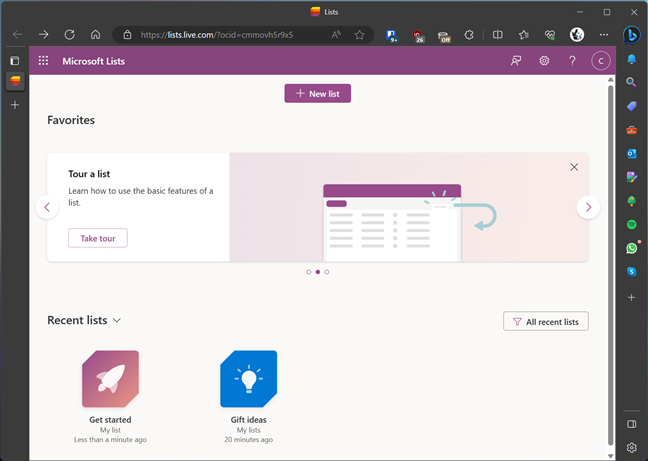Open account manager circle labeled C
The height and width of the screenshot is (461, 648).
[600, 61]
